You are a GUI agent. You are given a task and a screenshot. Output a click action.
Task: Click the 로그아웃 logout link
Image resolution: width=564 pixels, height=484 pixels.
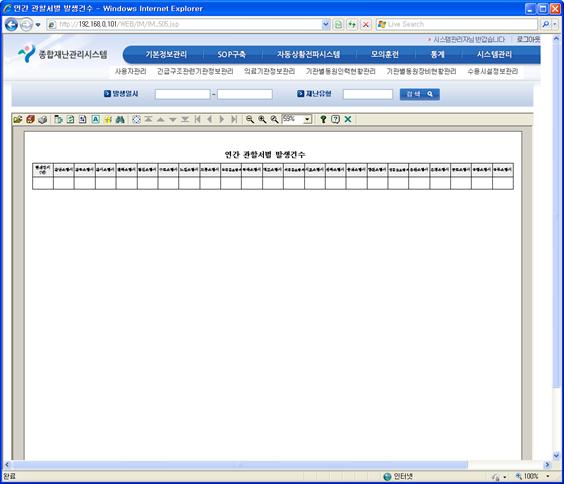tap(528, 39)
